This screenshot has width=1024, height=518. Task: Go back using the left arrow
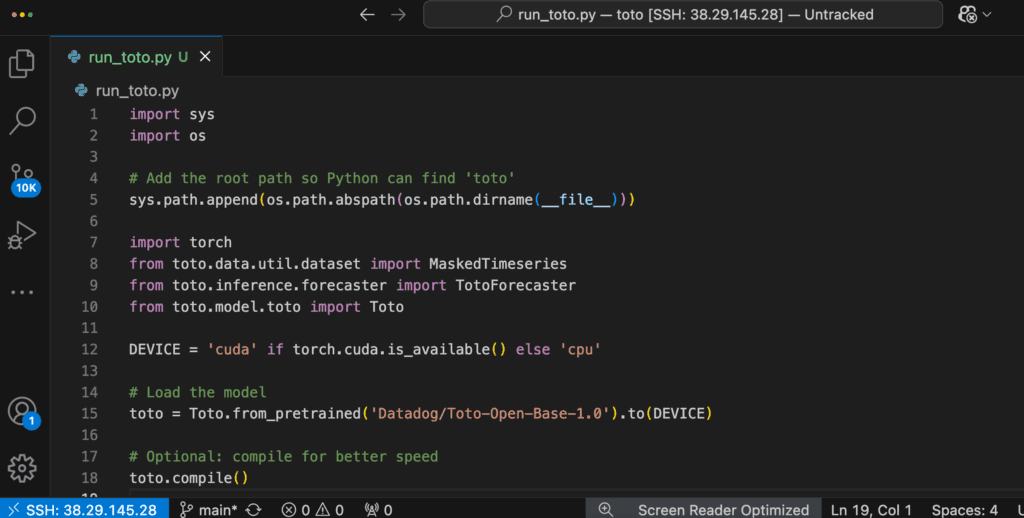click(367, 15)
